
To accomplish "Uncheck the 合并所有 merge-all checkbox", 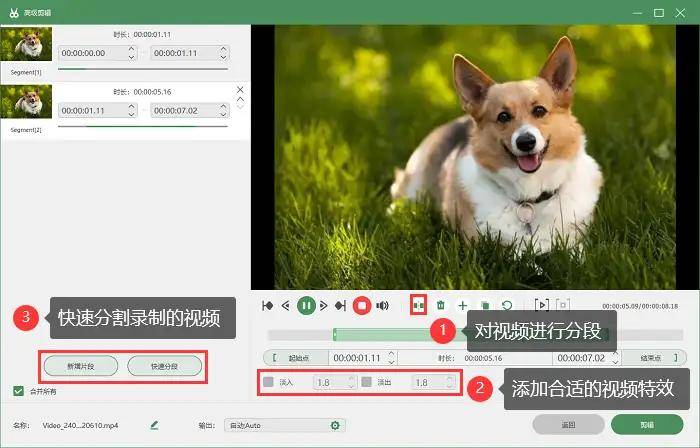I will (18, 391).
